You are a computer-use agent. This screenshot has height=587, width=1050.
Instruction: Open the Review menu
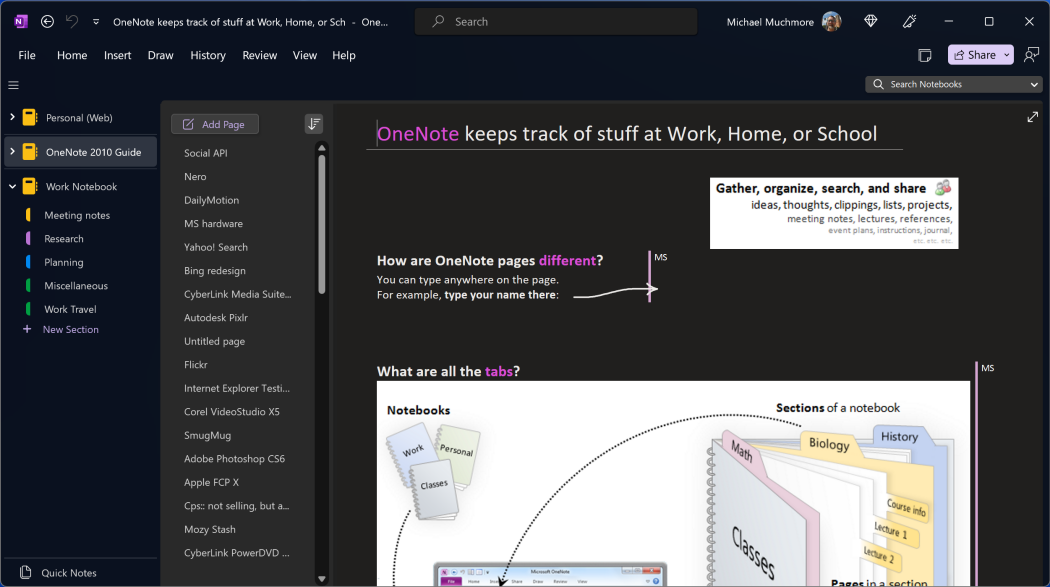point(259,55)
